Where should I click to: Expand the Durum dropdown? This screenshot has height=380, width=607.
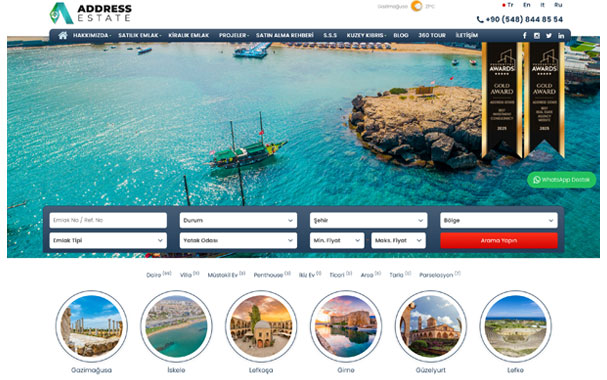(238, 220)
